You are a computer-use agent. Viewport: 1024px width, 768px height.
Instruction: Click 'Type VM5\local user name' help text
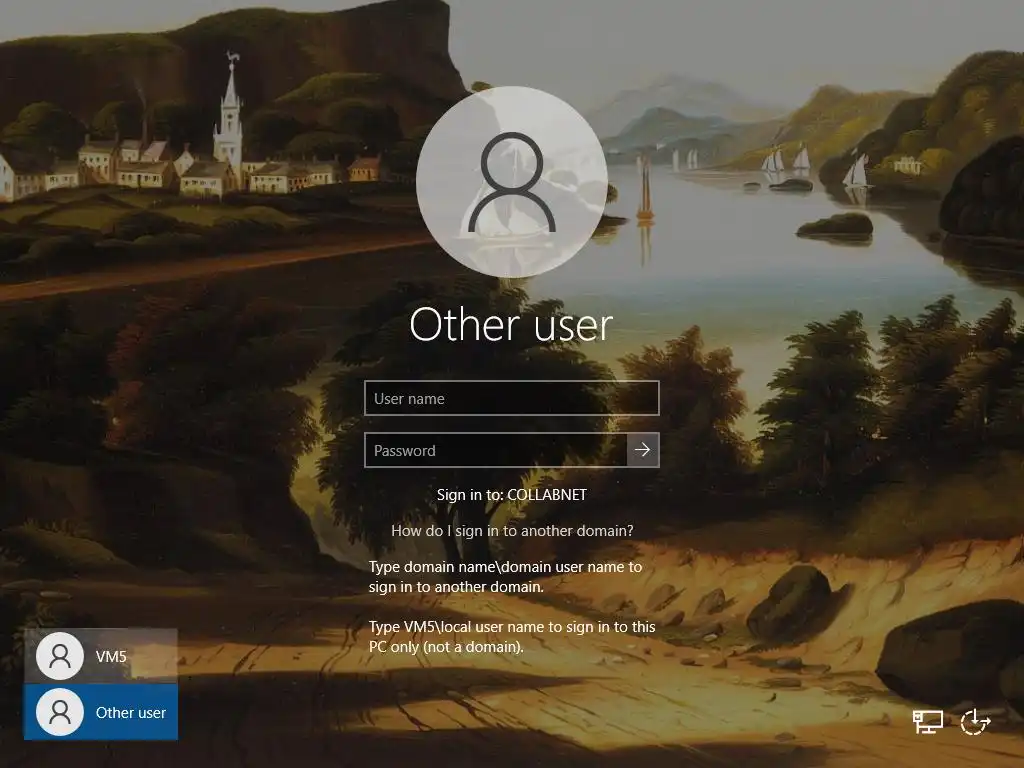[512, 636]
